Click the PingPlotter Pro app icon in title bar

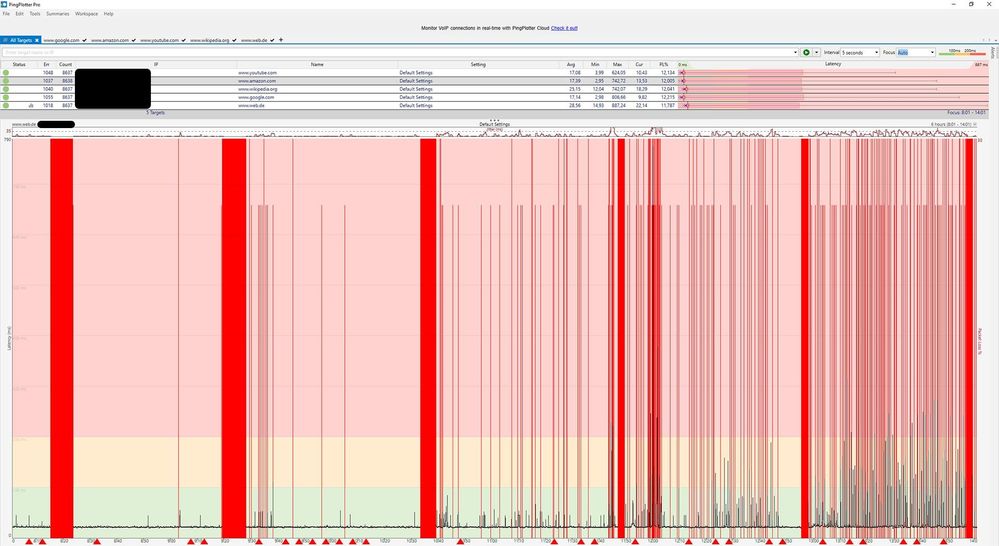click(4, 4)
